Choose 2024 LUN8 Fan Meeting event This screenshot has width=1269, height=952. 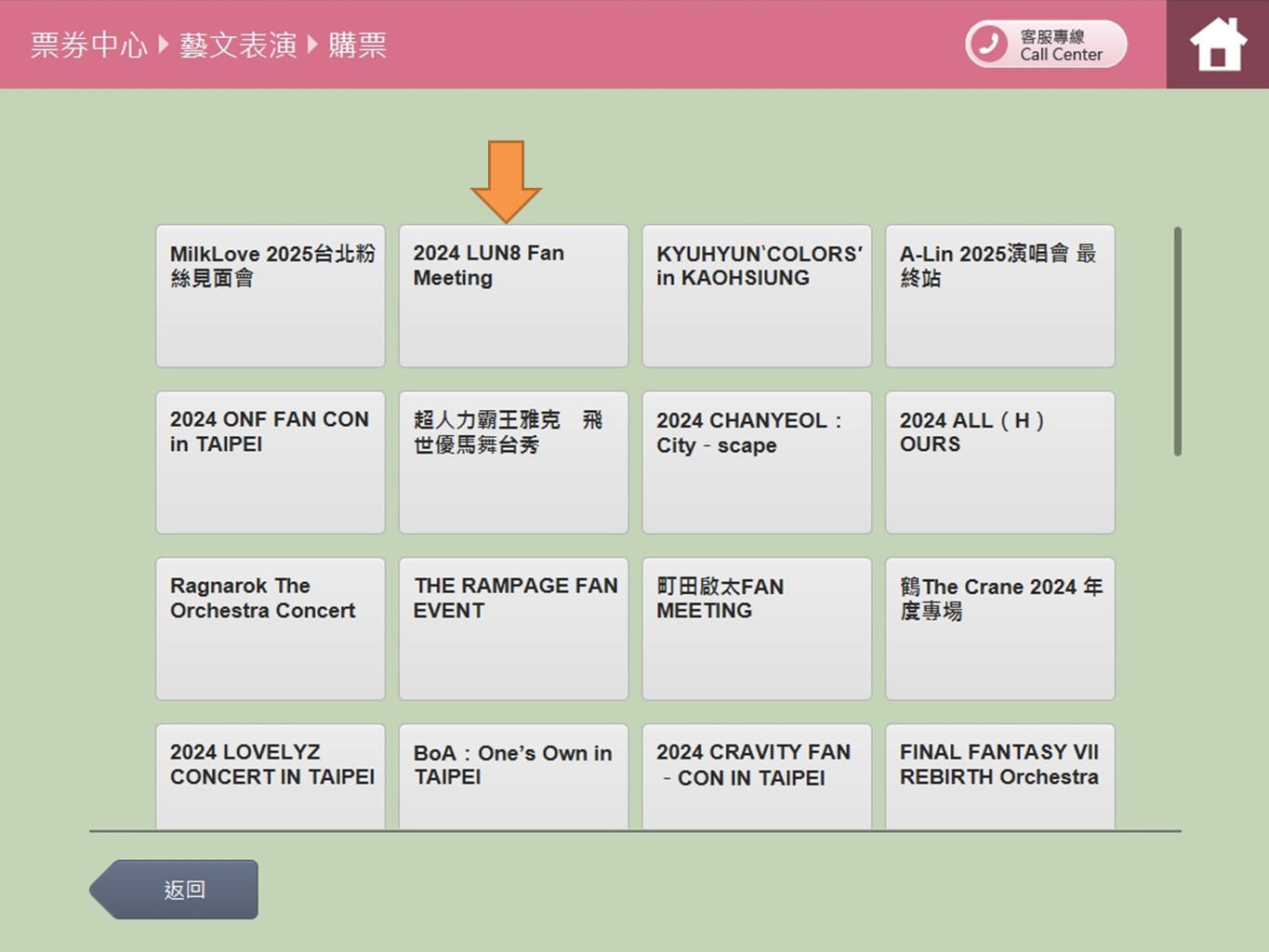tap(514, 296)
